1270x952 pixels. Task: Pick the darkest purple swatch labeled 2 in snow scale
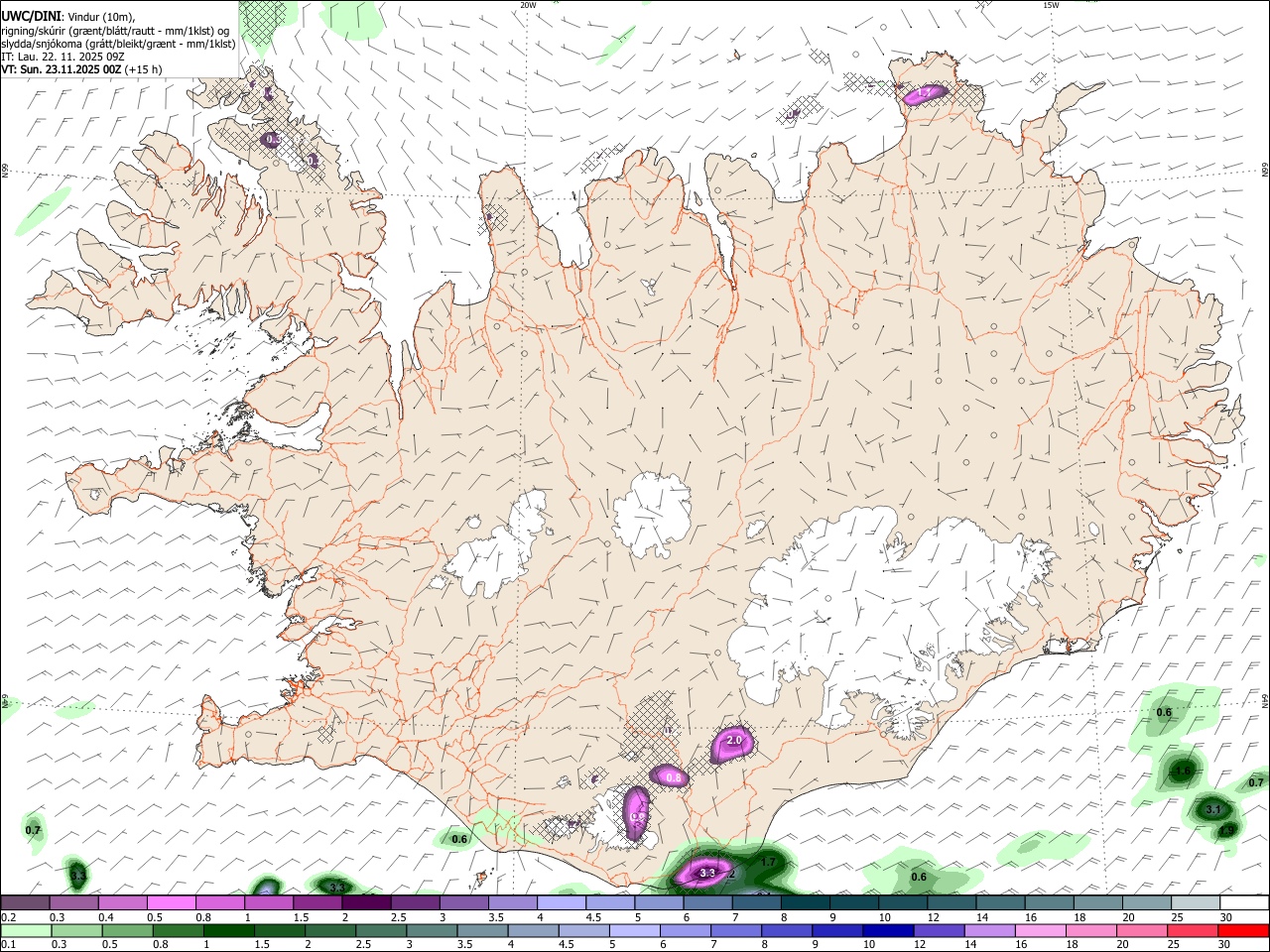[x=366, y=902]
